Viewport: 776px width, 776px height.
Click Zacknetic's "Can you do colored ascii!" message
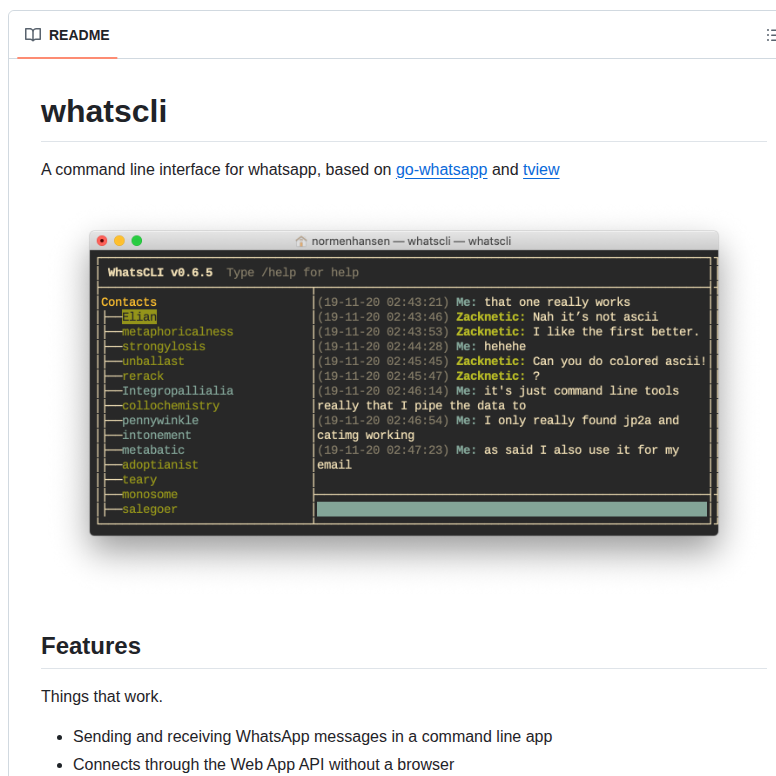619,361
